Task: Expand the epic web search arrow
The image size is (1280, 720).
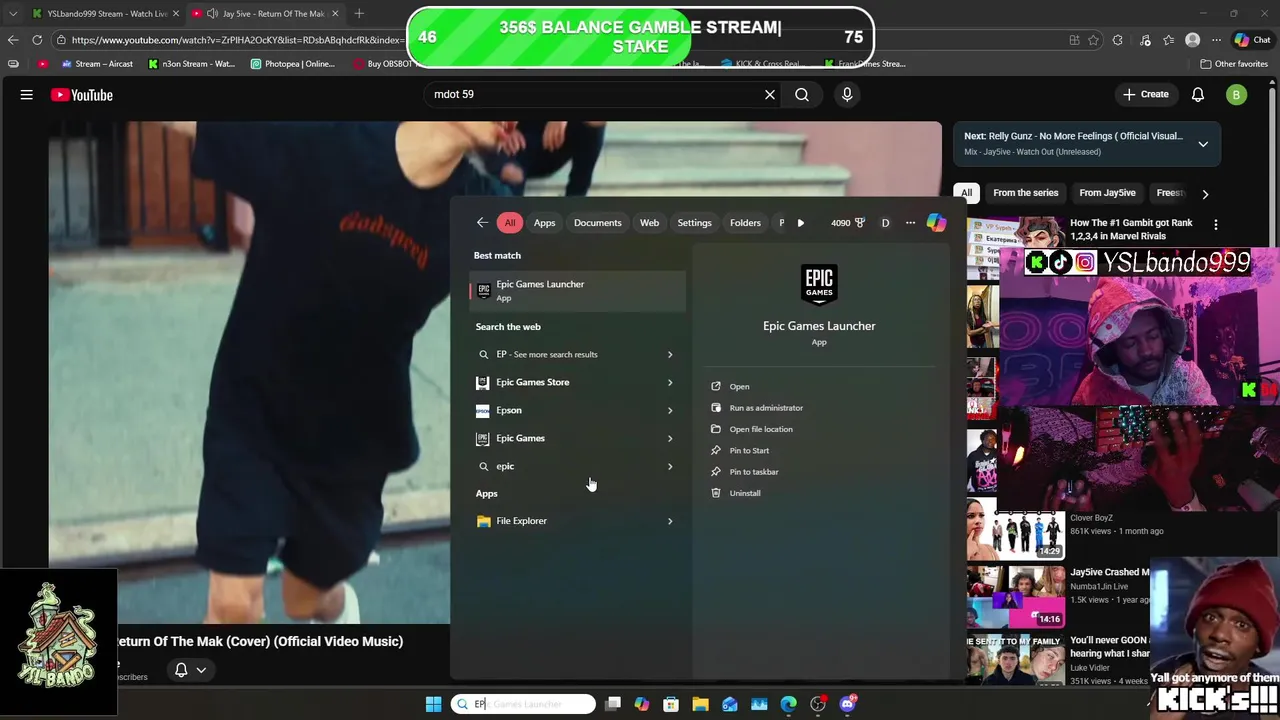Action: (670, 466)
